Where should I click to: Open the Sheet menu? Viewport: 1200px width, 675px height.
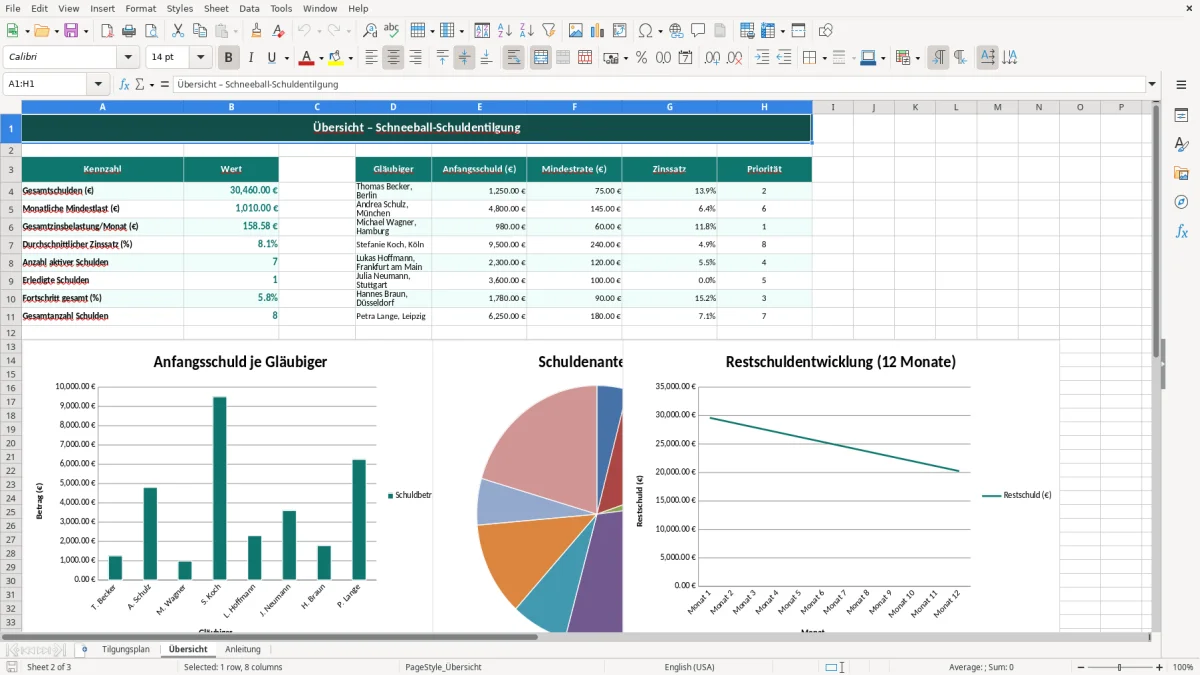[216, 8]
